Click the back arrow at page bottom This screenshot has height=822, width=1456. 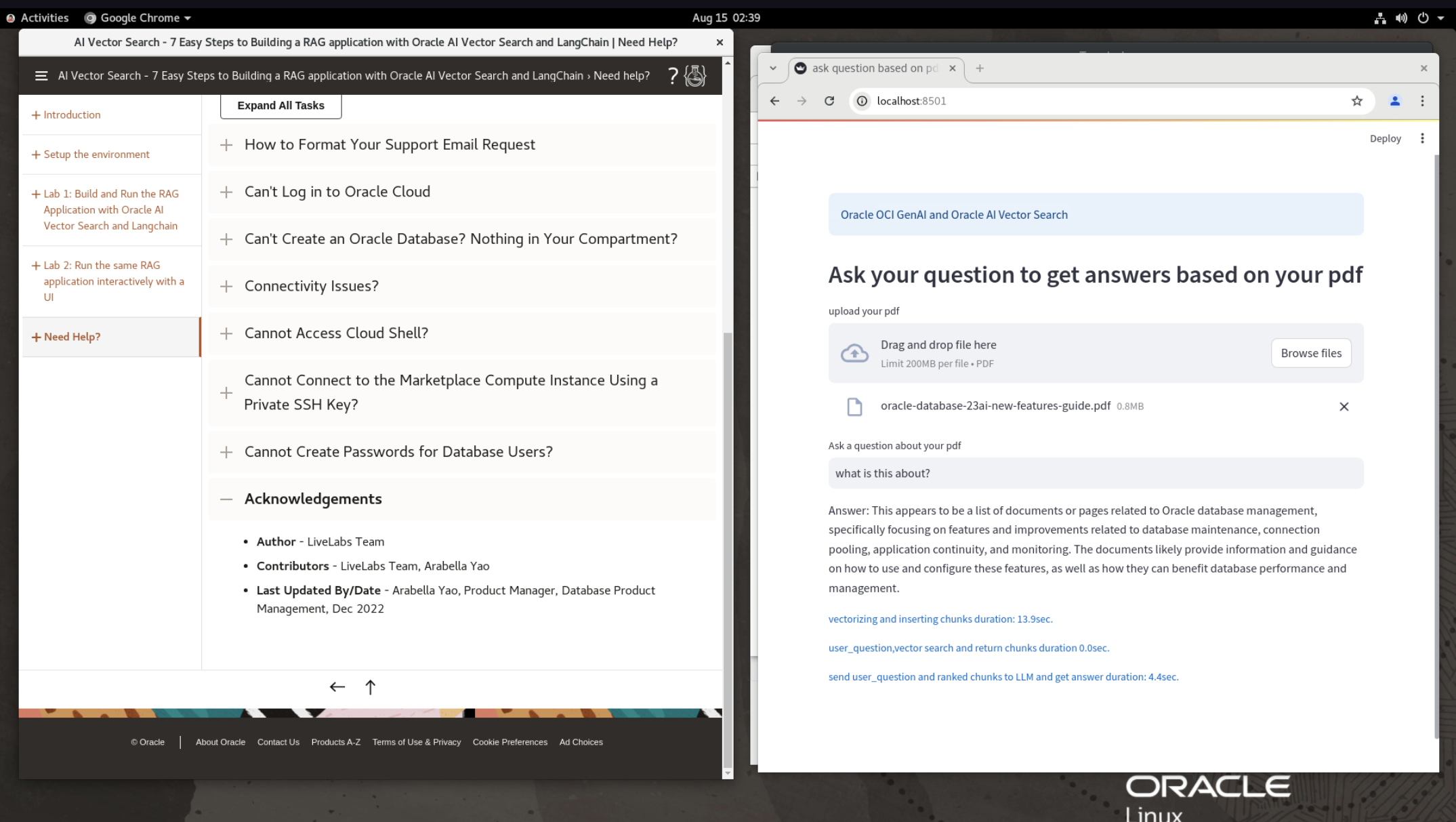[337, 687]
